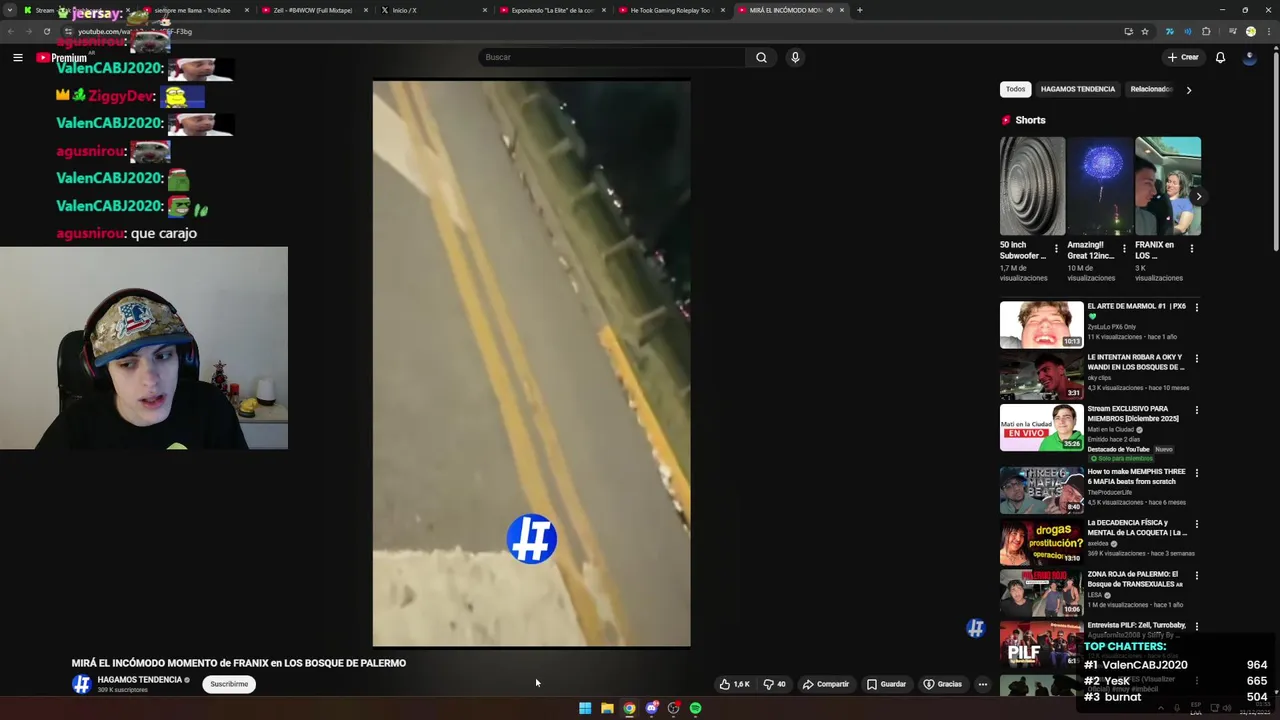Open LA DECADENCIA FÍSICA Y MENTAL video title
This screenshot has height=720, width=1280.
(1137, 527)
